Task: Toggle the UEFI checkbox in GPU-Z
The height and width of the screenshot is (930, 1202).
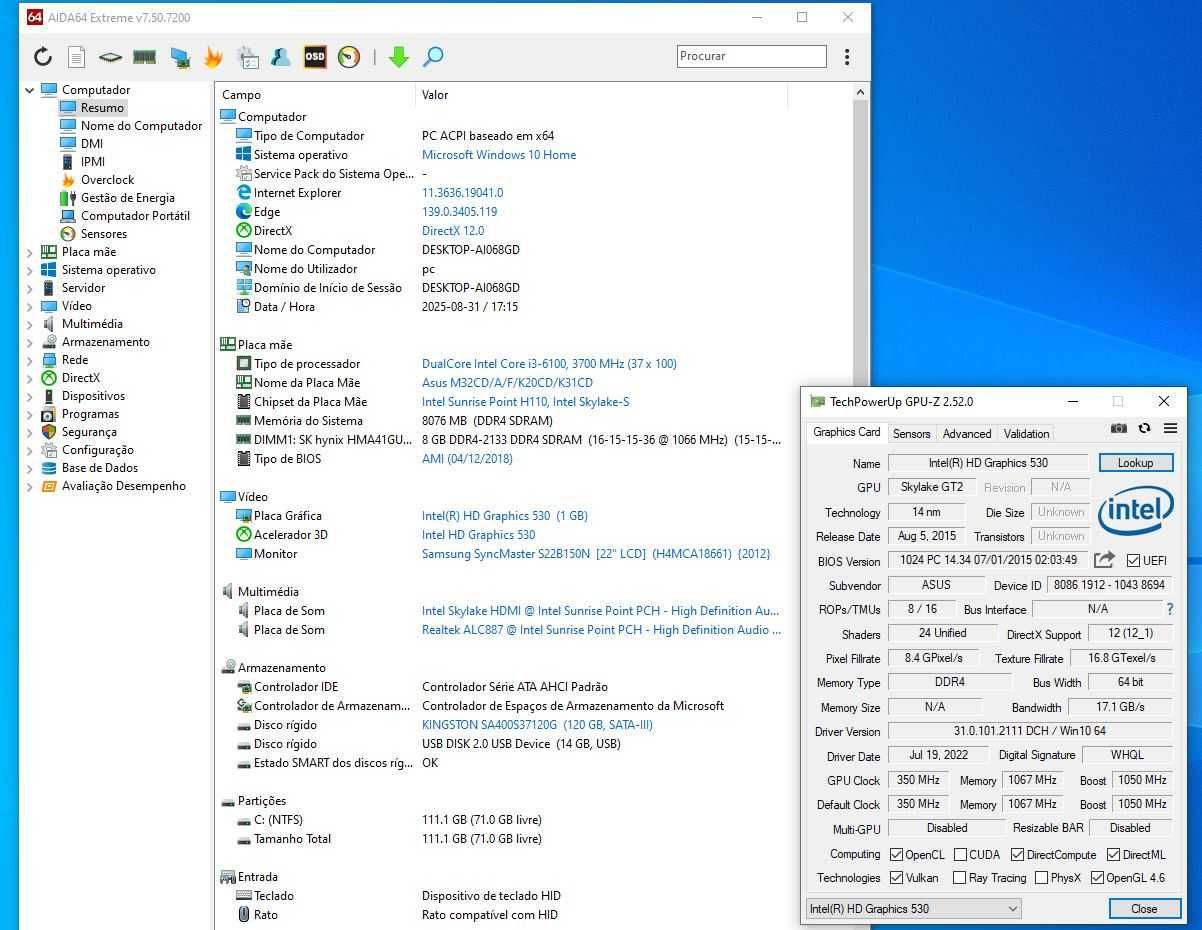Action: click(x=1133, y=561)
